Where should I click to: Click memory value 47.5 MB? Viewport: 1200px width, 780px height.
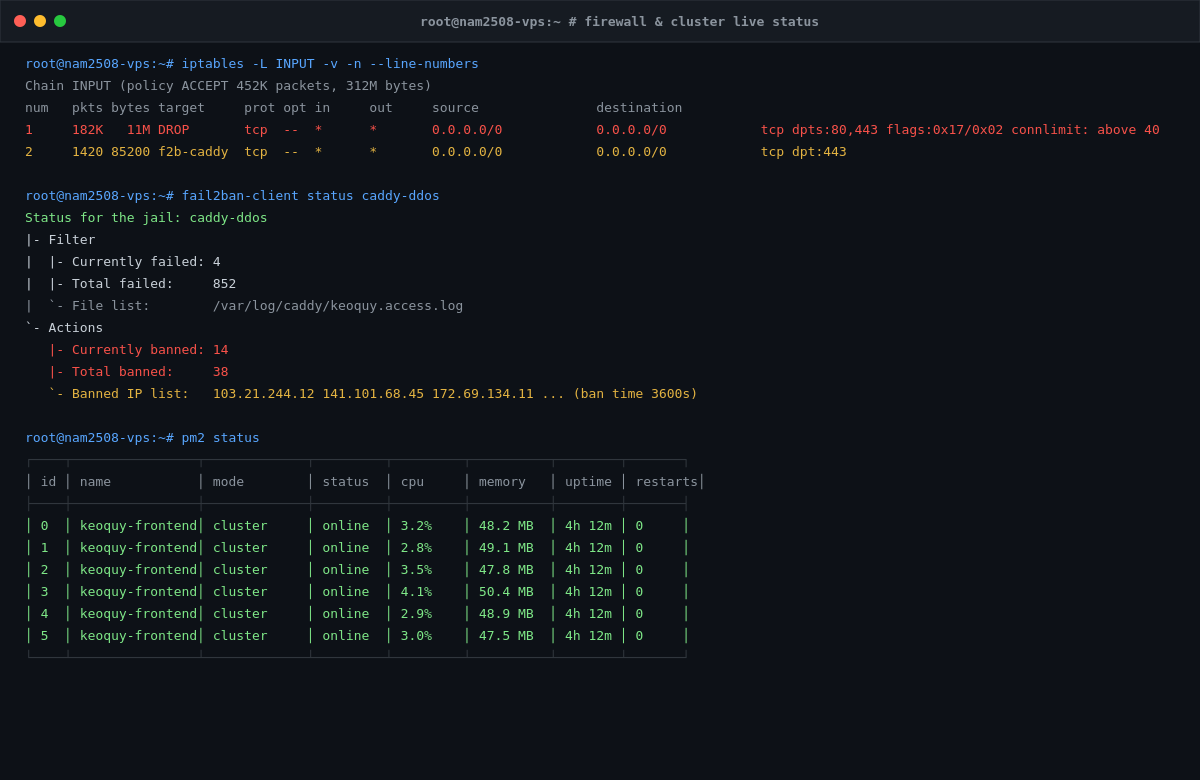(x=506, y=636)
